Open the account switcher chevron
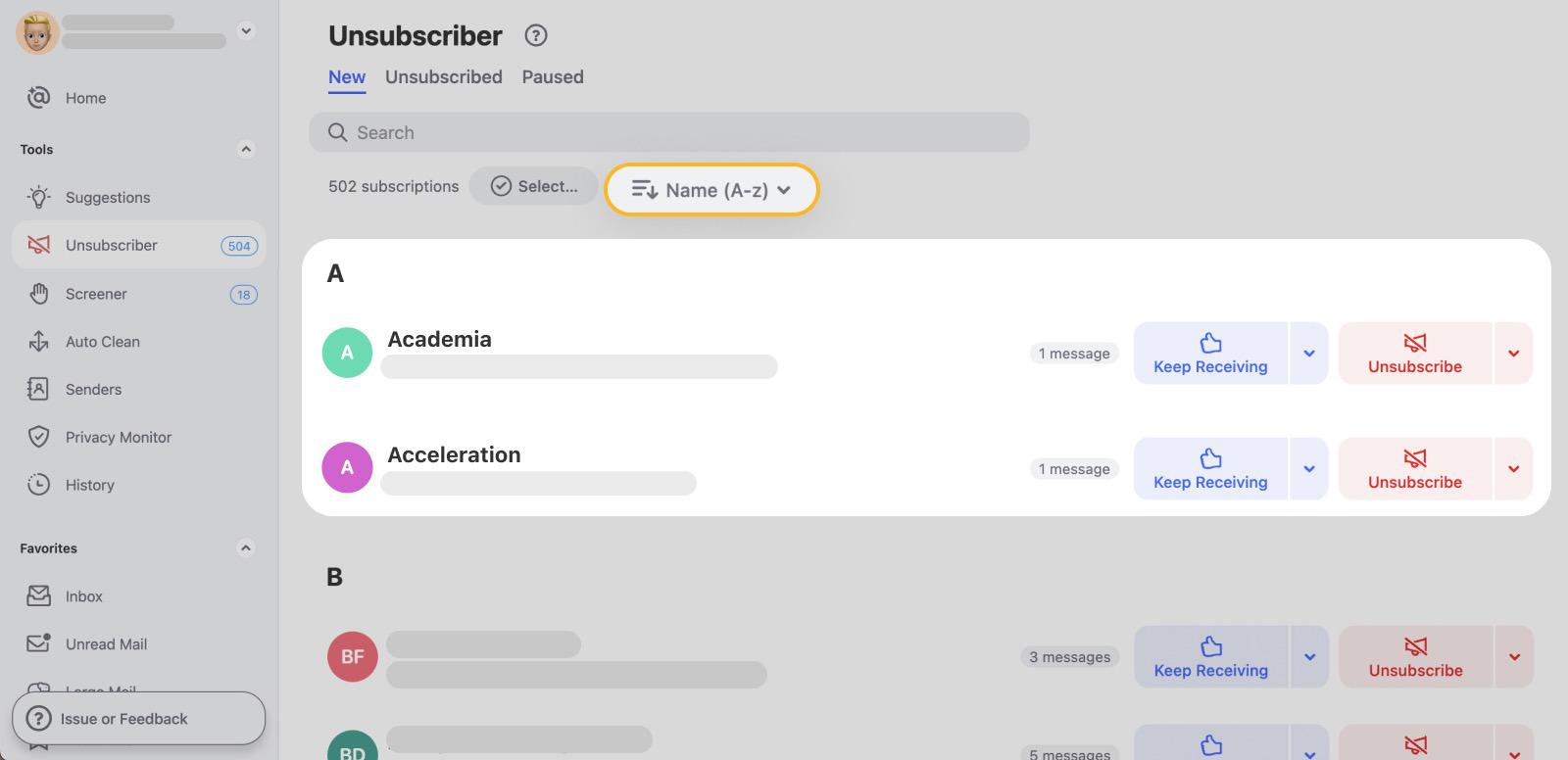1568x760 pixels. pyautogui.click(x=246, y=30)
